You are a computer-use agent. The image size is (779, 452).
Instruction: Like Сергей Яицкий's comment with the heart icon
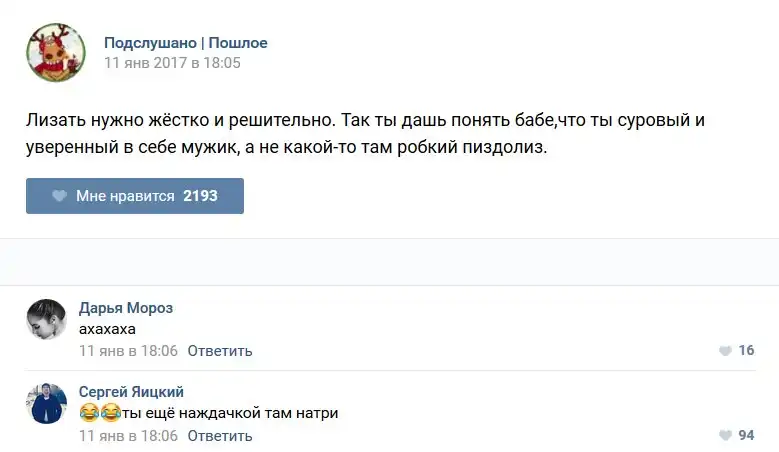725,436
